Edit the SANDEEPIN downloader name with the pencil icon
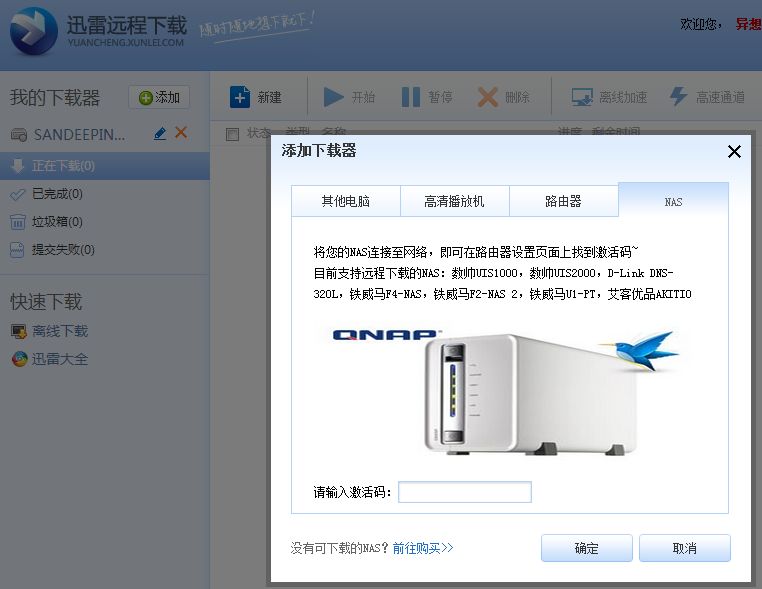The width and height of the screenshot is (762, 589). (160, 133)
